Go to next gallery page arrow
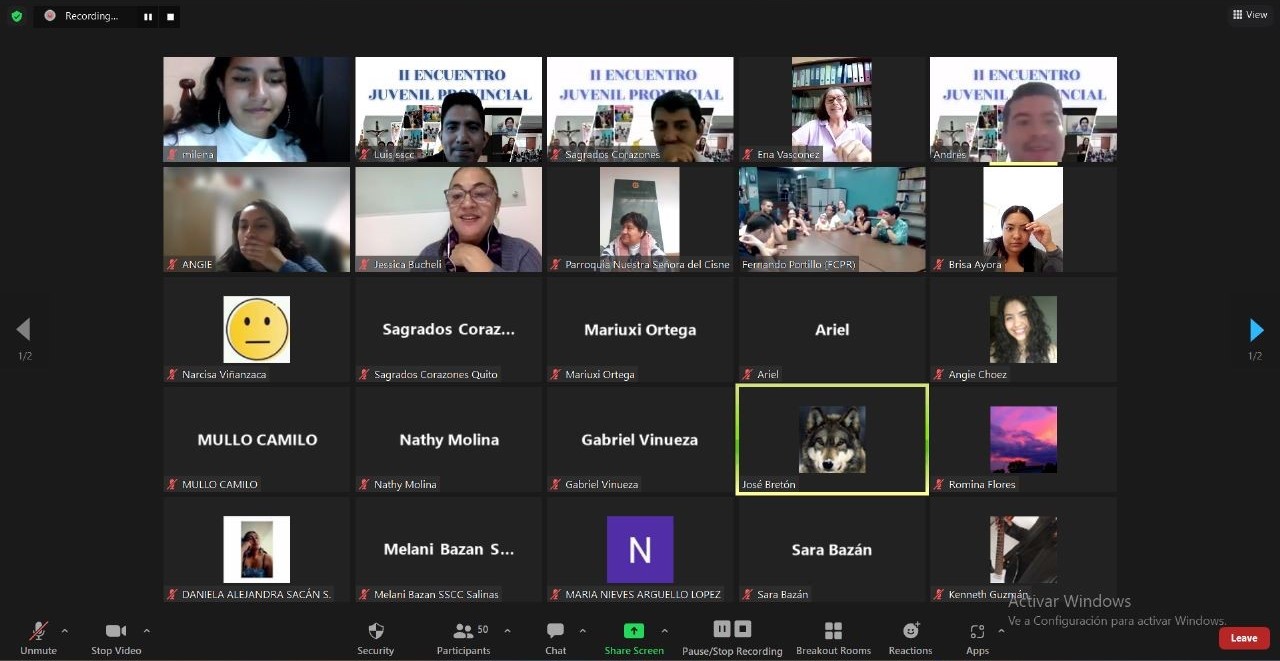Viewport: 1280px width, 661px height. (1256, 330)
